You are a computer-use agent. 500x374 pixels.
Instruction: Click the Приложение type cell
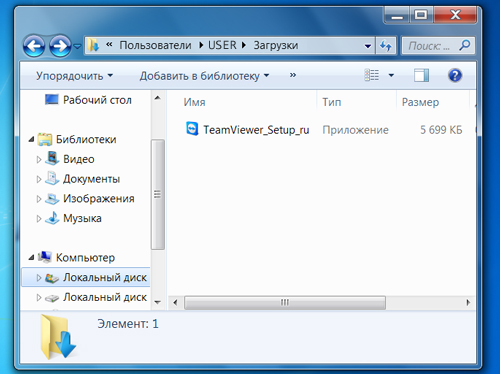(x=355, y=130)
